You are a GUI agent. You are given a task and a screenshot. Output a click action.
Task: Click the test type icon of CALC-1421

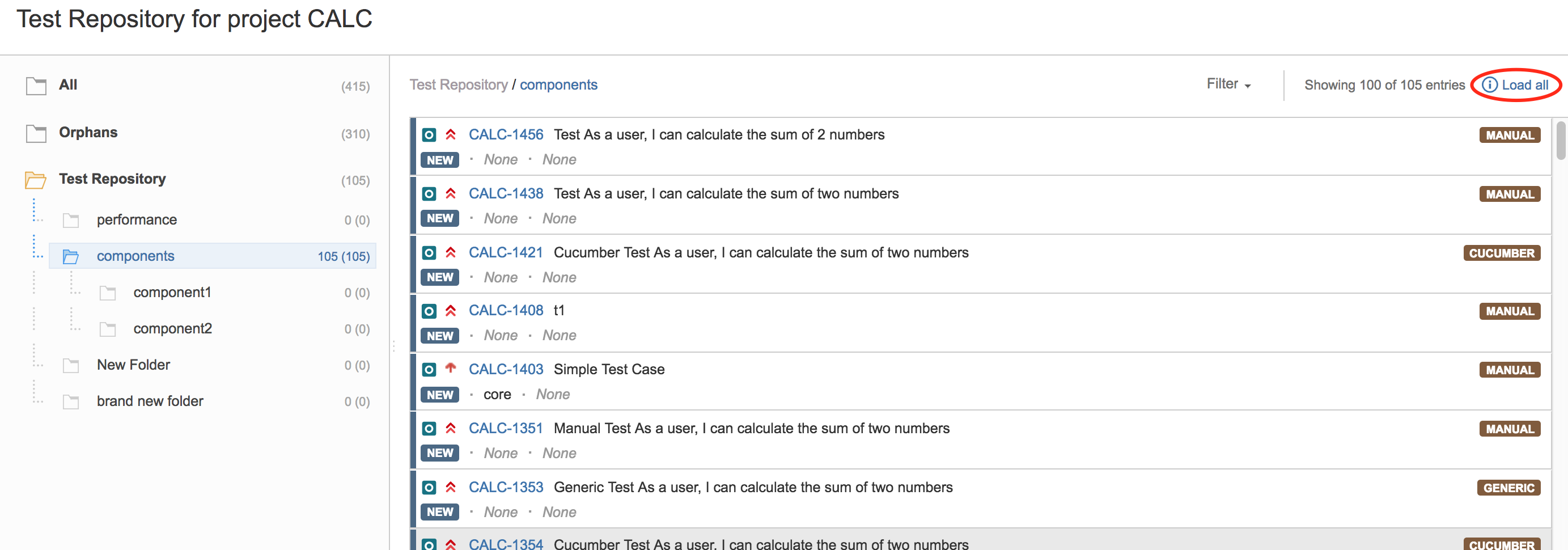click(x=429, y=253)
